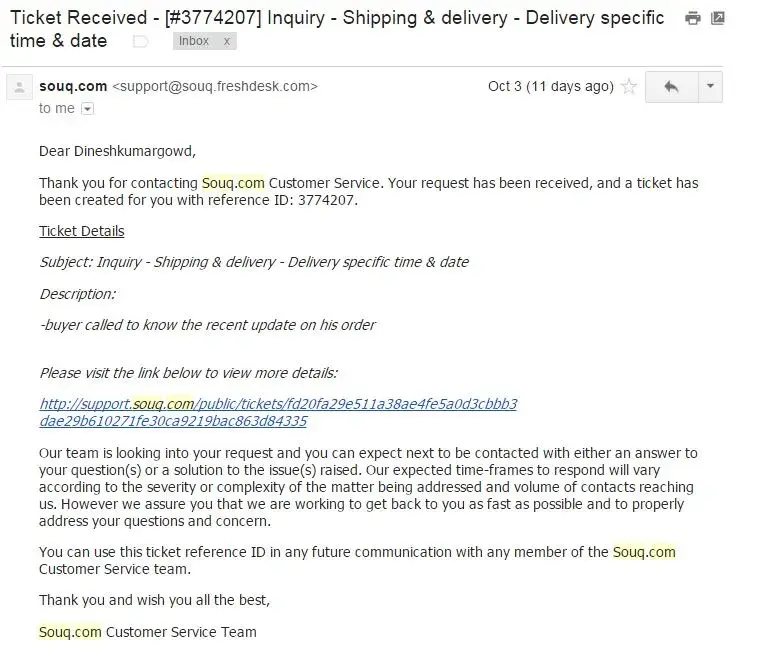
Task: Click the Reply arrow button
Action: click(x=671, y=87)
